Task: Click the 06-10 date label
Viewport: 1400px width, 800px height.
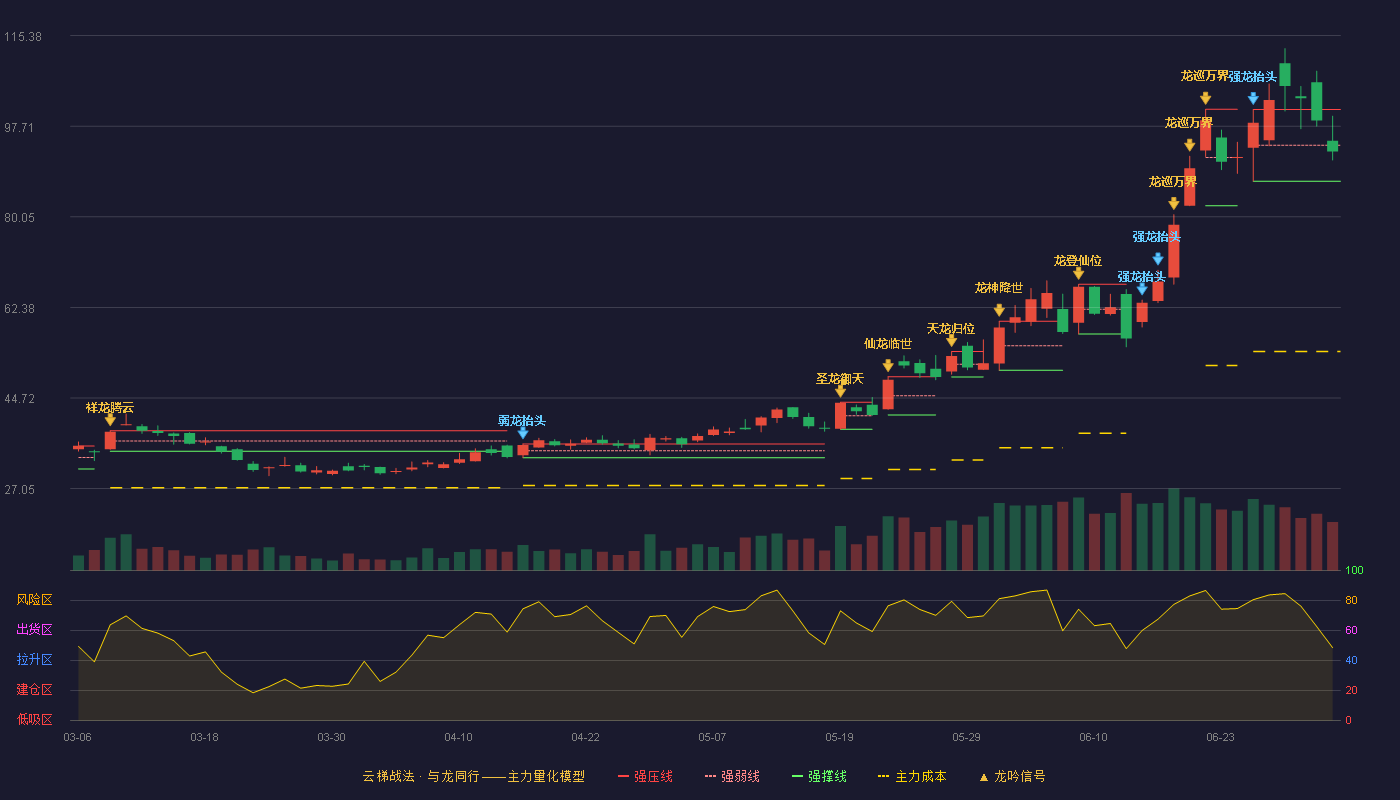Action: point(1093,737)
